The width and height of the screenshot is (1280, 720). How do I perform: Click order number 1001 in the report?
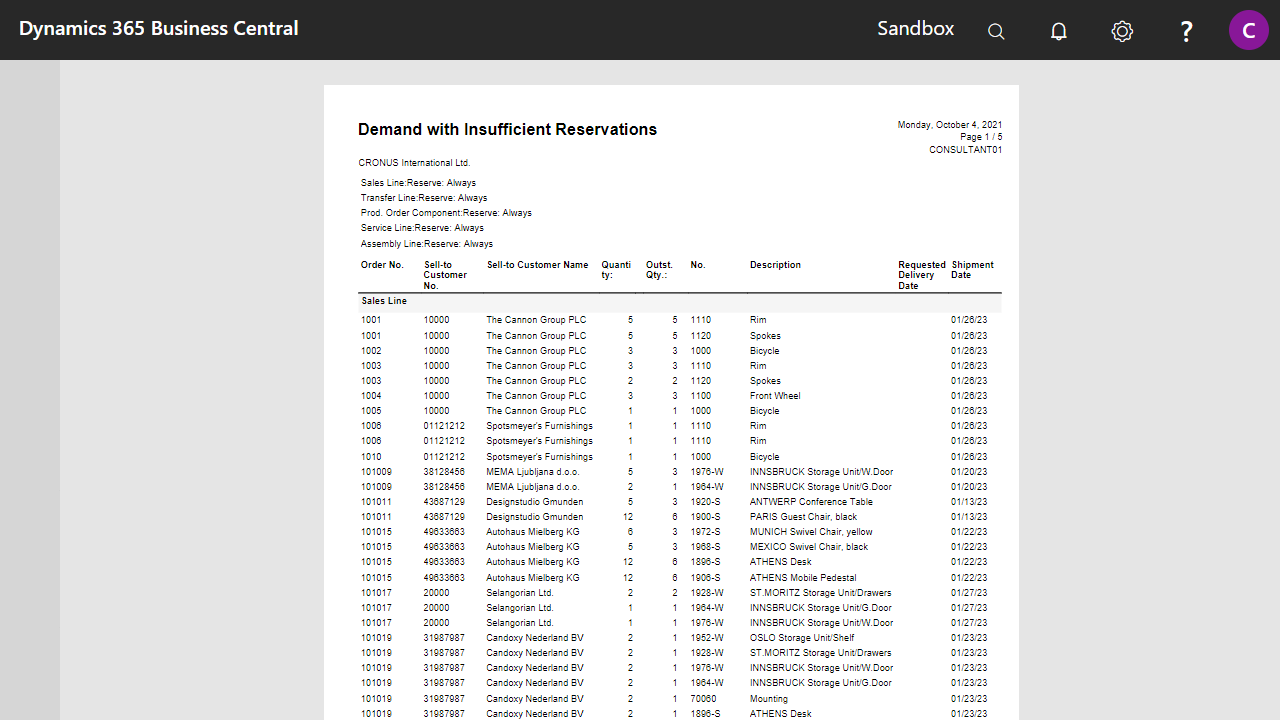370,320
